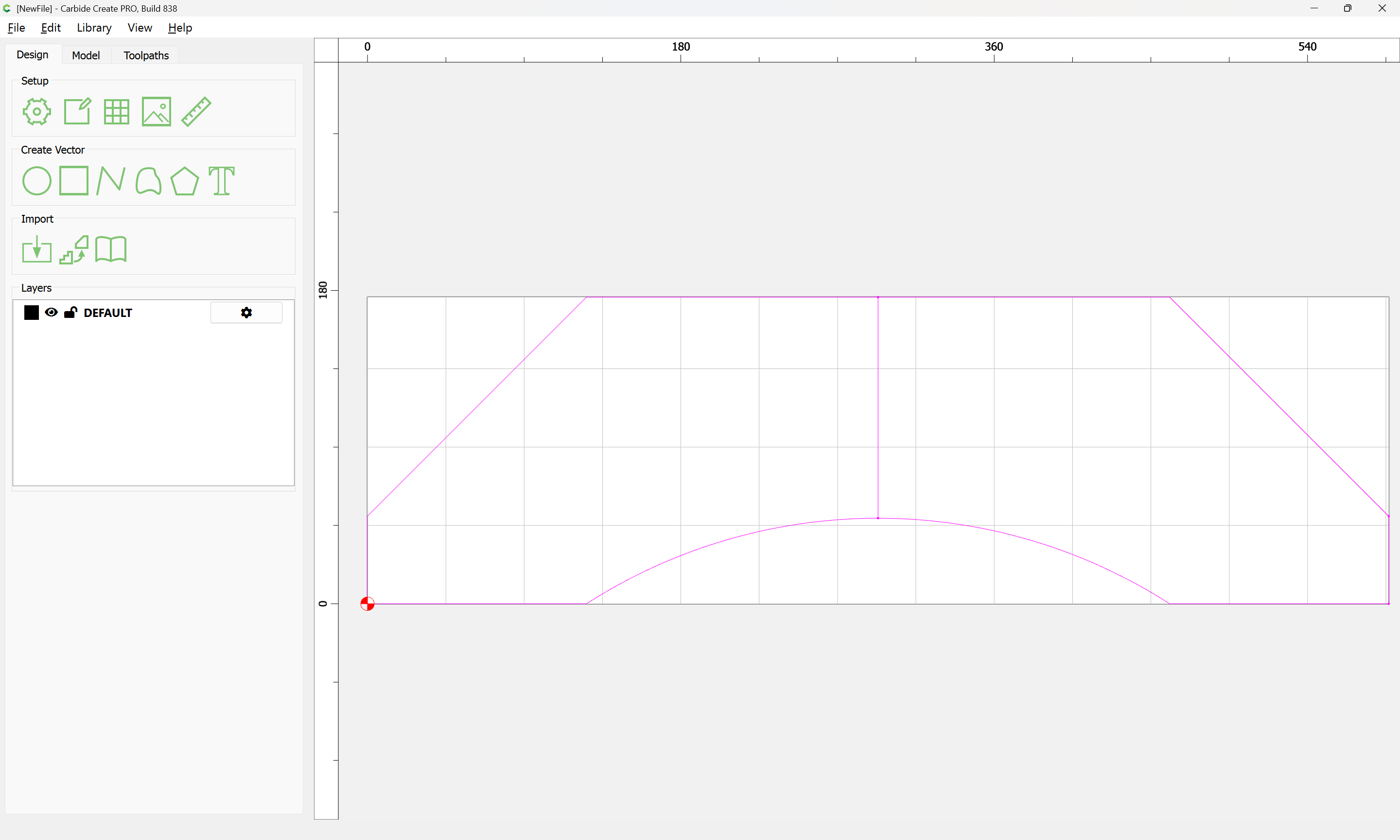Select the Text creation tool
Image resolution: width=1400 pixels, height=840 pixels.
tap(221, 181)
